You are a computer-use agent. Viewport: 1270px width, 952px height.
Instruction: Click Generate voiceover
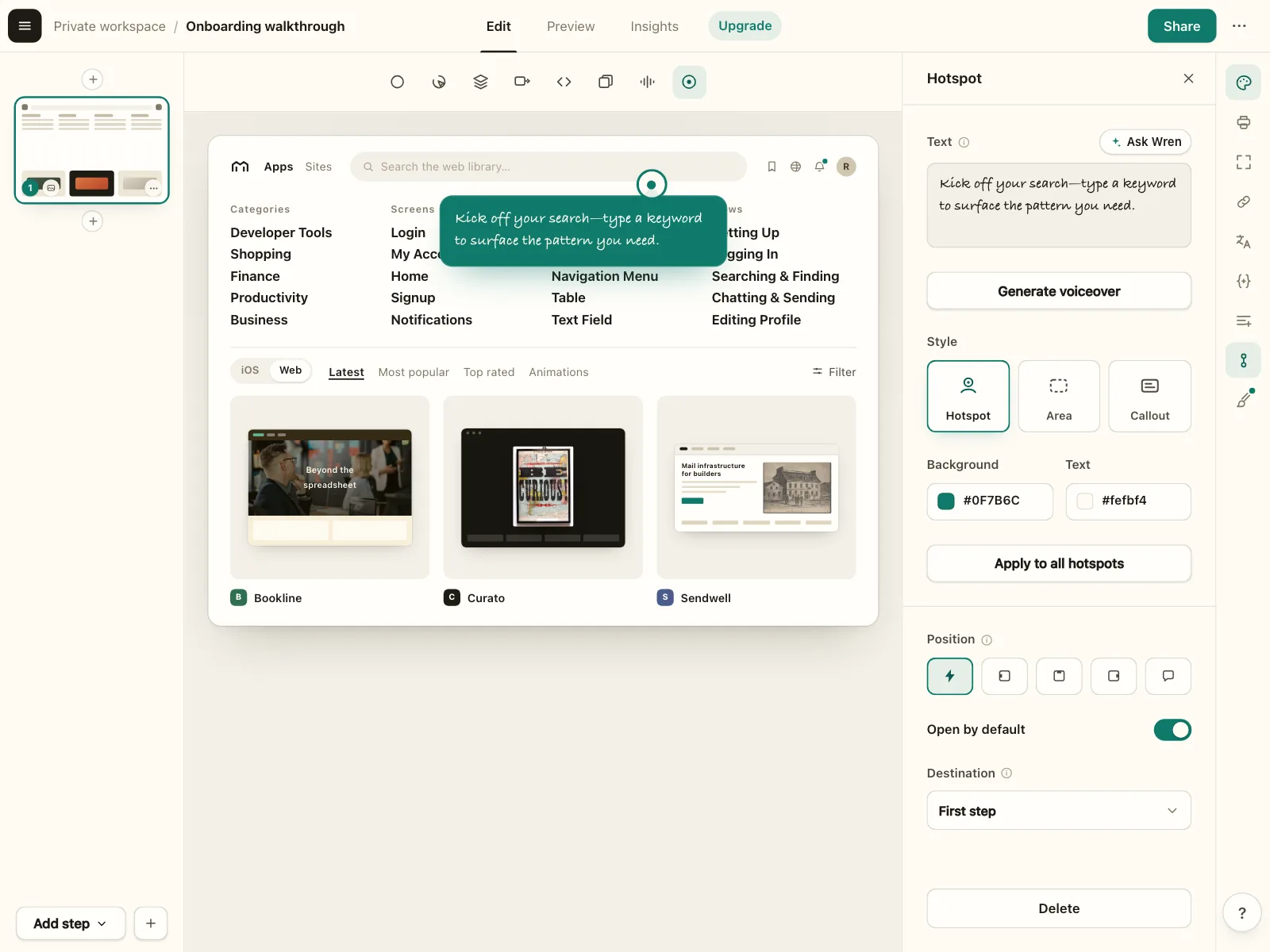pyautogui.click(x=1059, y=291)
